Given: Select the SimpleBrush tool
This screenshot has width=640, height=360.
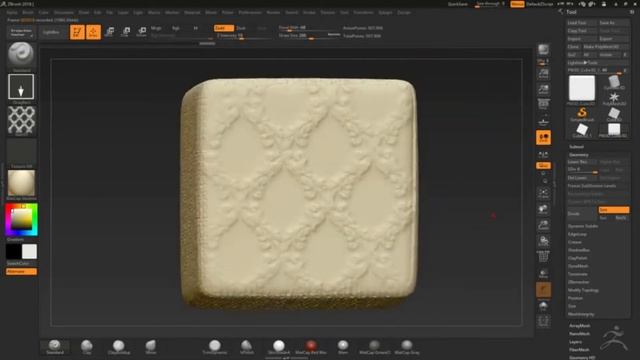Looking at the screenshot, I should tap(582, 113).
